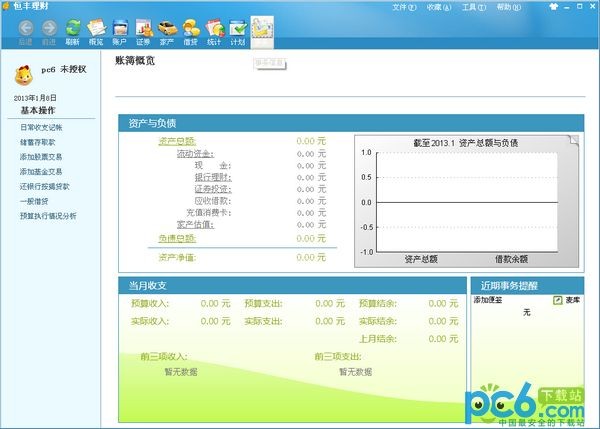Image resolution: width=600 pixels, height=429 pixels.
Task: Click the 预算收入 label
Action: pos(150,303)
